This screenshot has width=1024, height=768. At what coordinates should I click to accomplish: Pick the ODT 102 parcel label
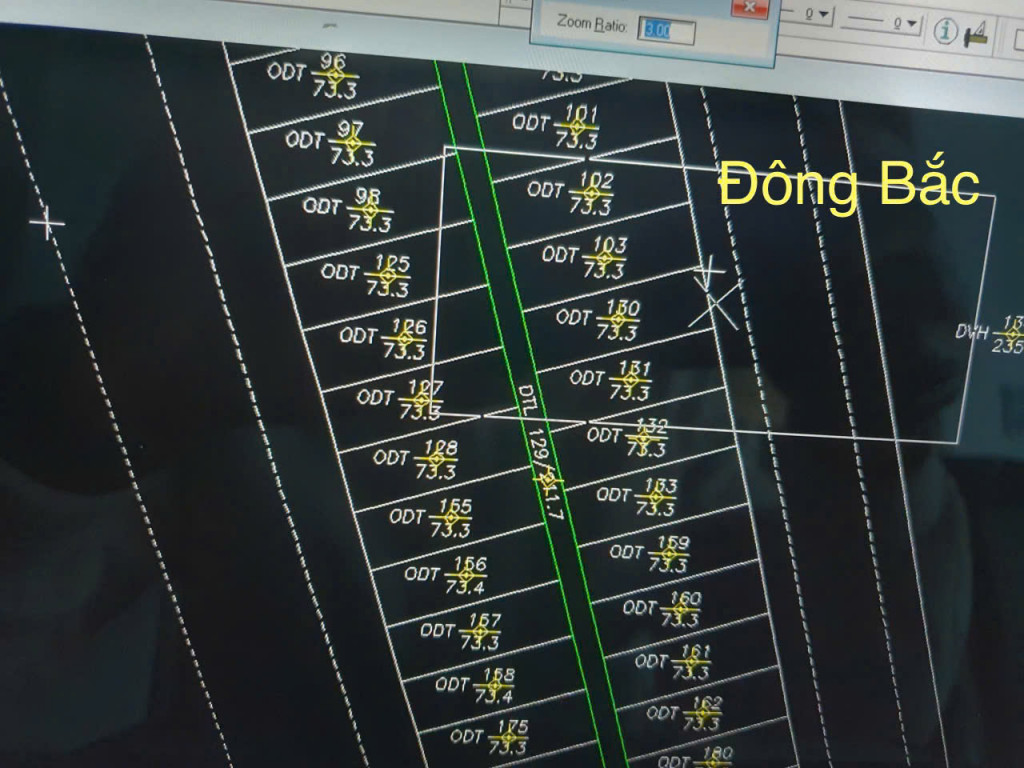(x=546, y=189)
